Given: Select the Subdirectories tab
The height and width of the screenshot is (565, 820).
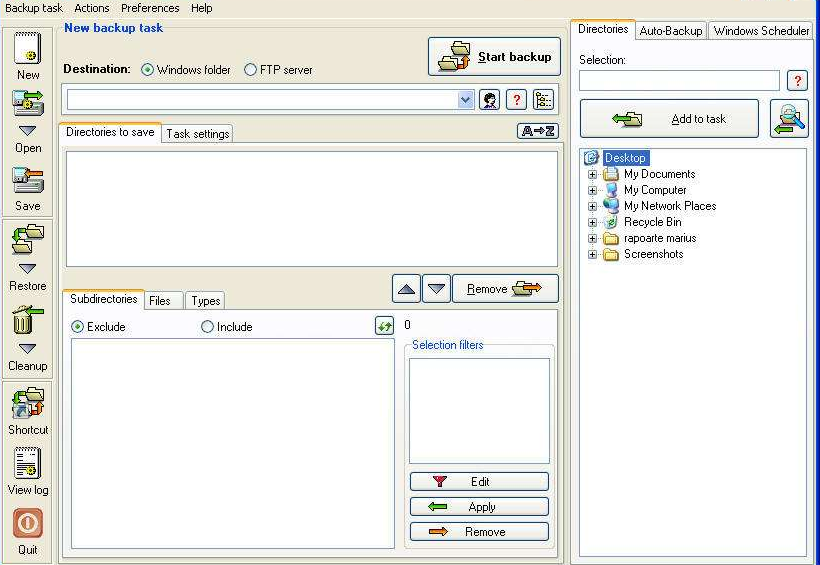Looking at the screenshot, I should click(x=104, y=299).
